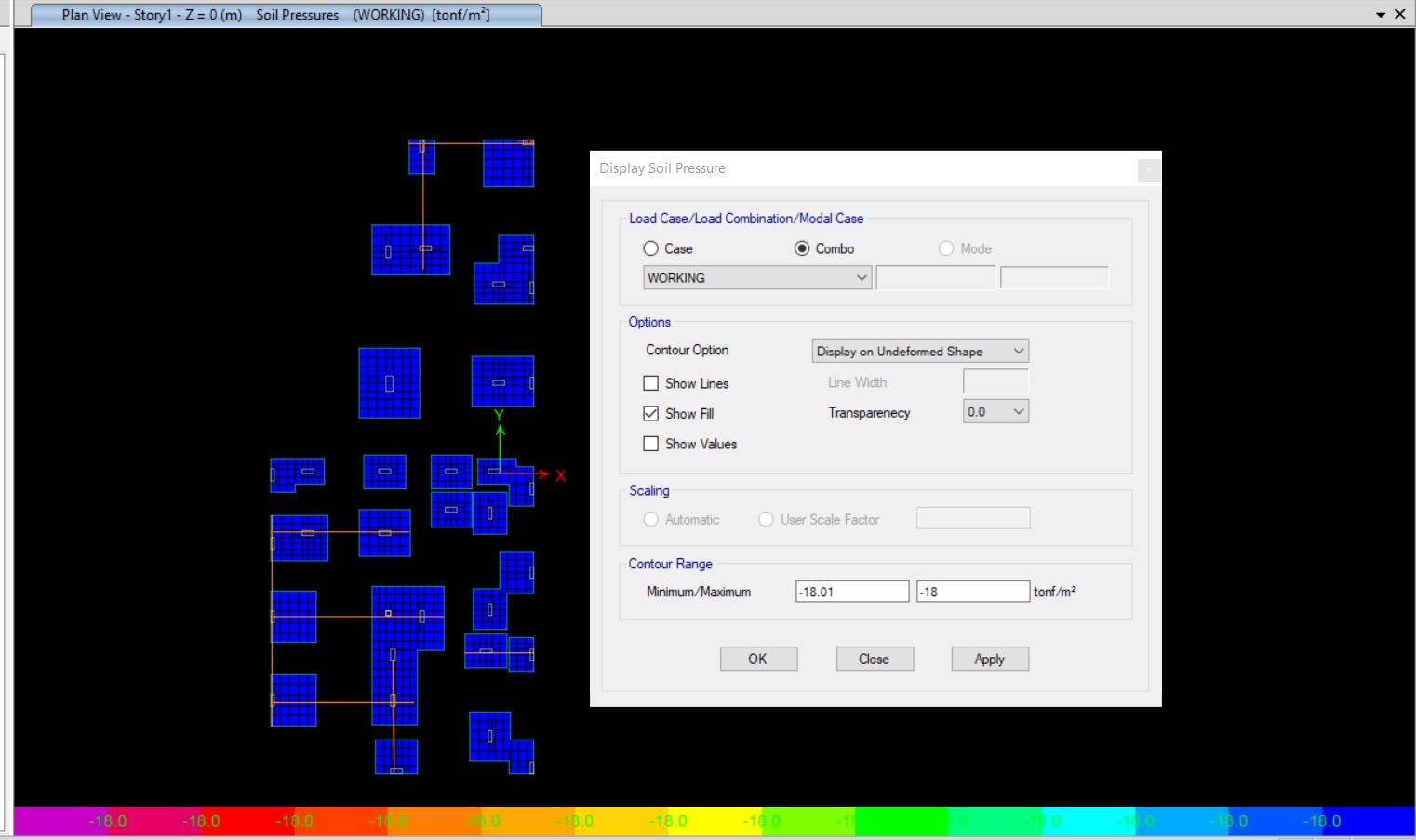Click the Apply button
This screenshot has height=840, width=1416.
pyautogui.click(x=990, y=659)
